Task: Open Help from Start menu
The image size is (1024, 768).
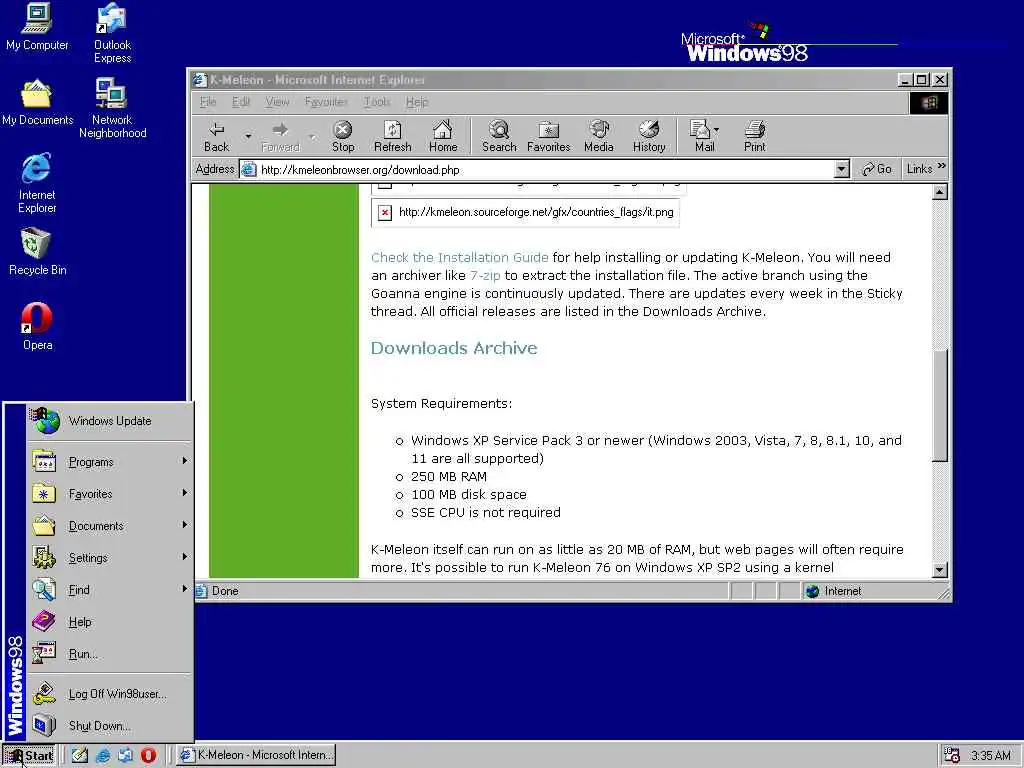Action: coord(110,622)
